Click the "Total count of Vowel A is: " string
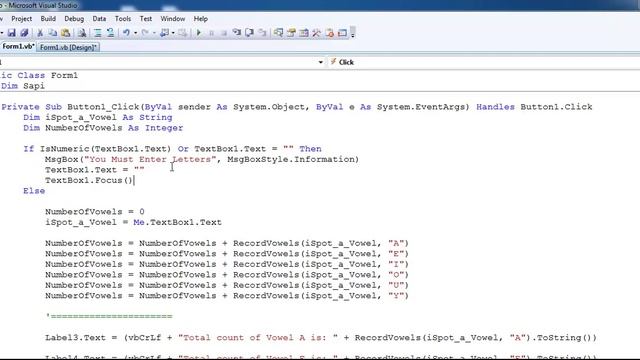 click(x=258, y=338)
